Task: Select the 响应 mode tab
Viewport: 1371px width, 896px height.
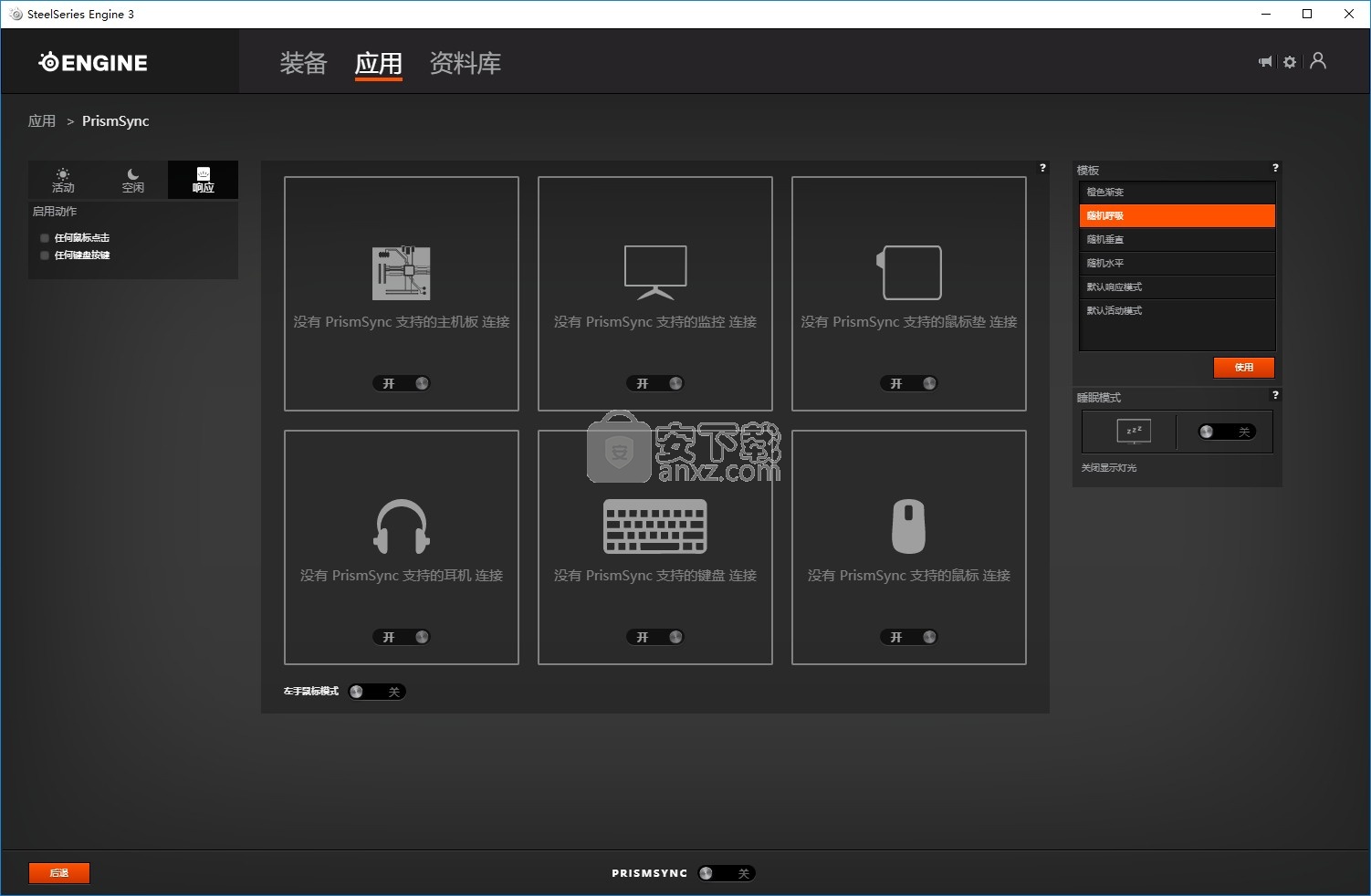Action: click(x=203, y=180)
